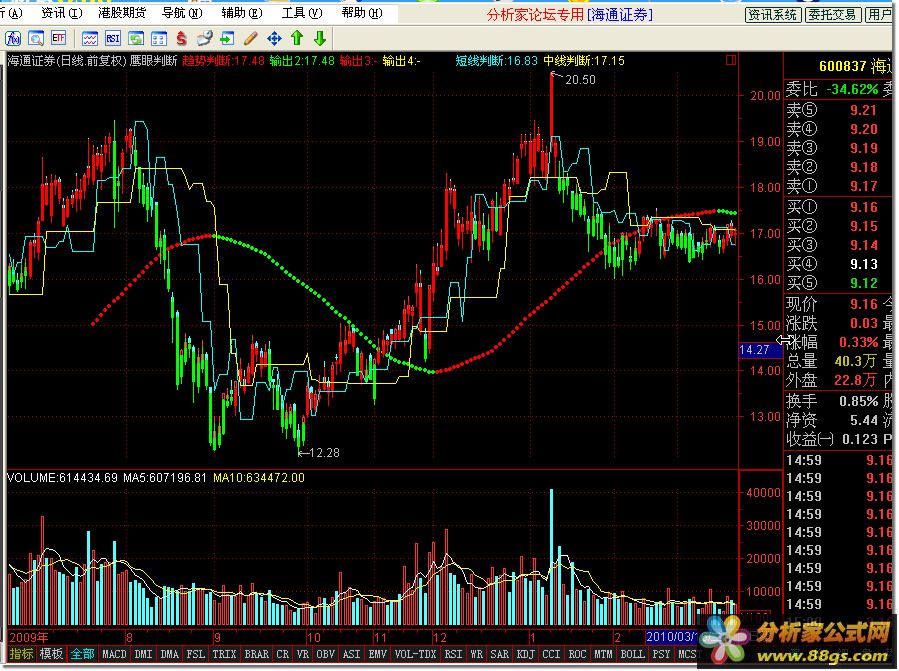
Task: Click the green up arrow icon
Action: tap(296, 38)
